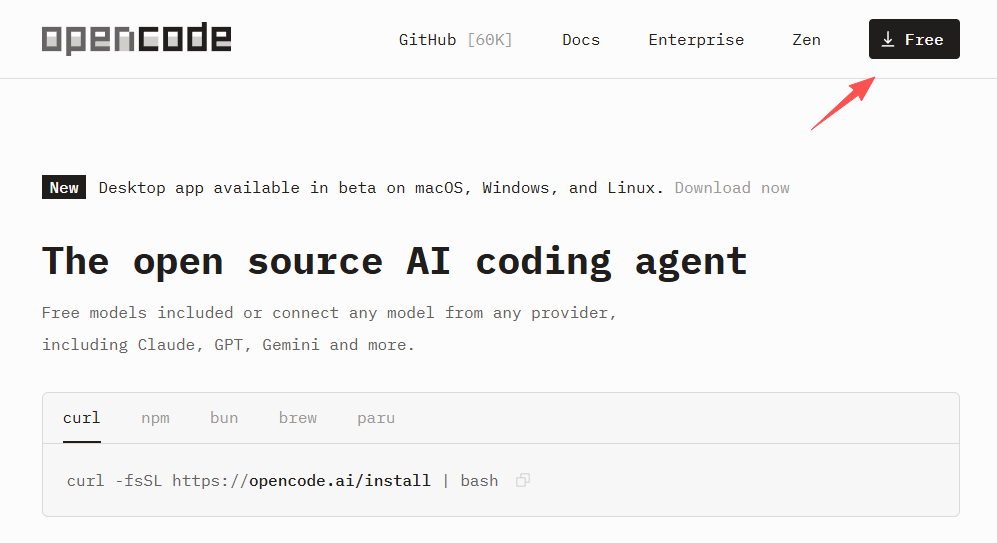Screen dimensions: 997x543
Task: Click the opencode logo
Action: tap(136, 40)
